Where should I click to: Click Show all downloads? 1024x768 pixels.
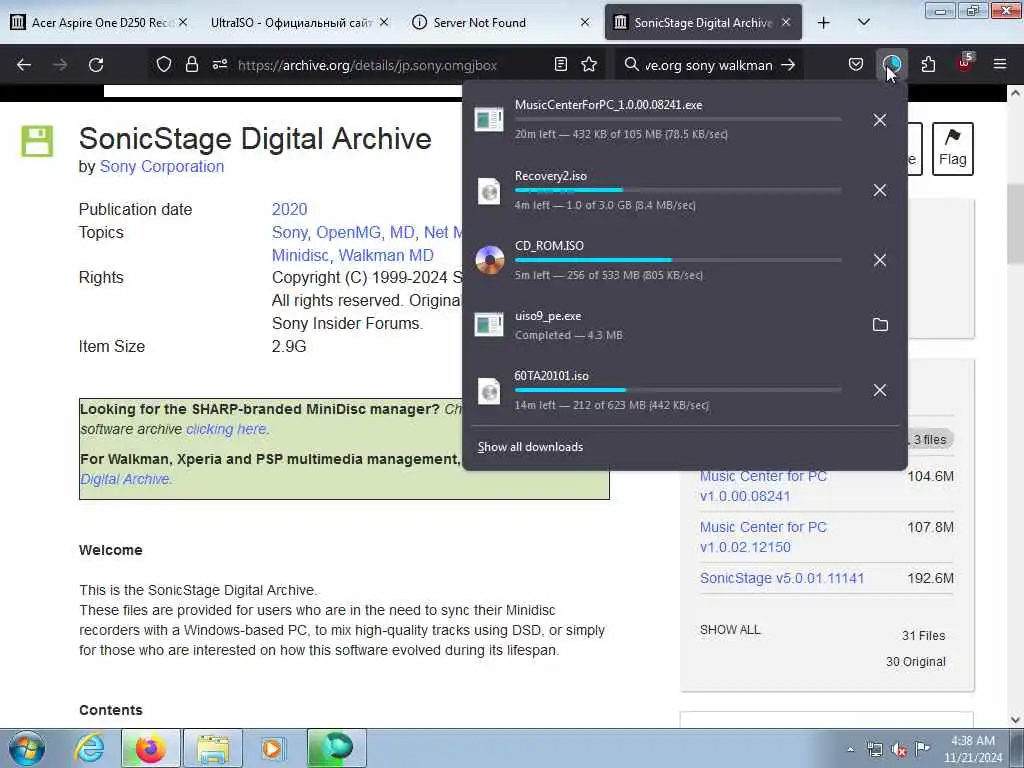pyautogui.click(x=530, y=447)
